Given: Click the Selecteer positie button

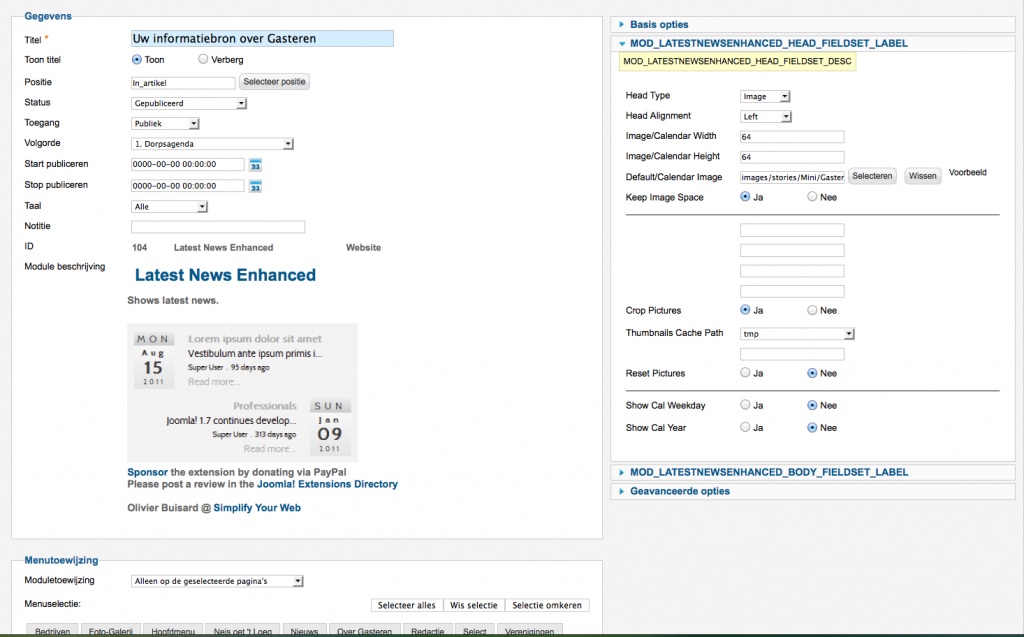Looking at the screenshot, I should pos(275,82).
